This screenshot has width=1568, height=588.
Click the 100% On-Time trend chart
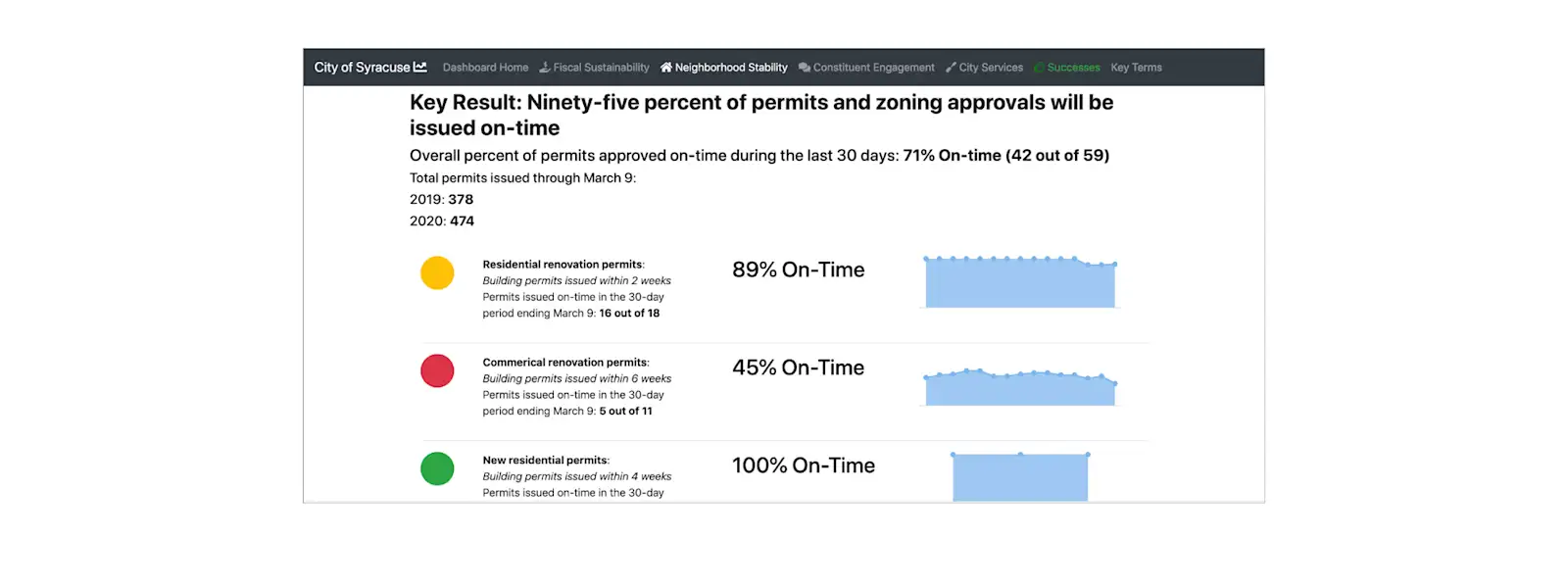[x=1020, y=476]
